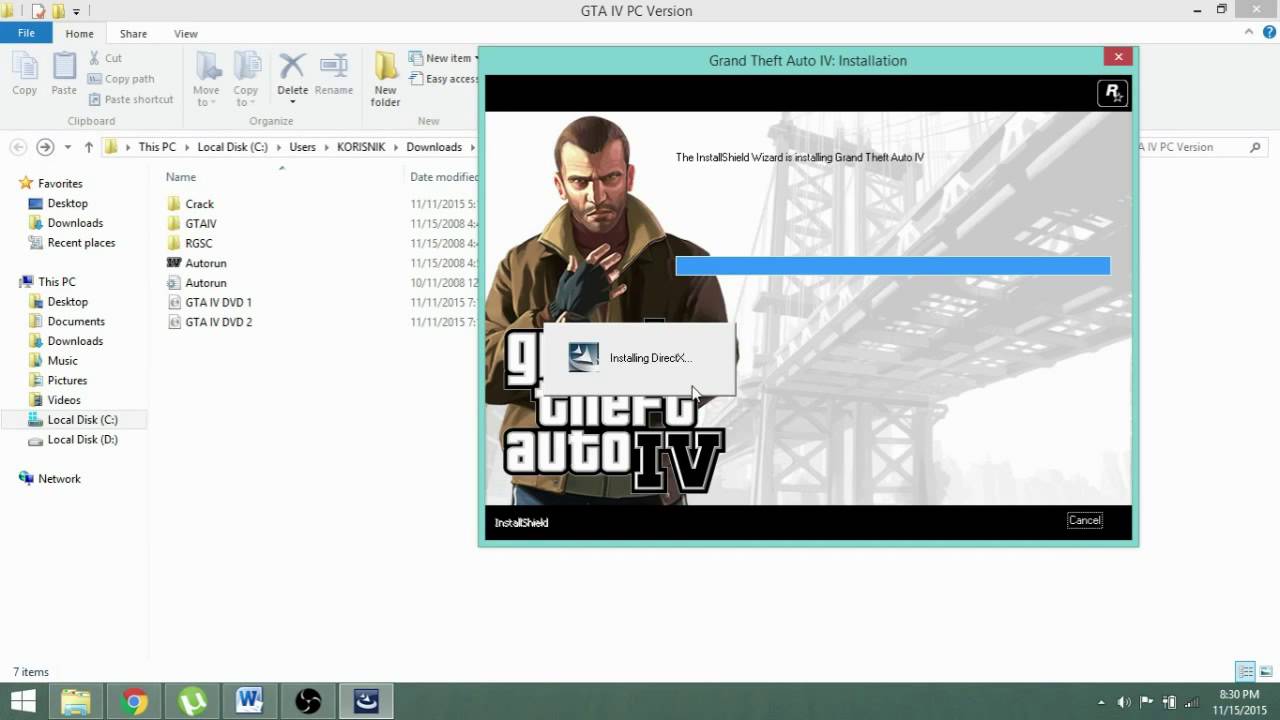Click This PC in the address bar

point(157,147)
